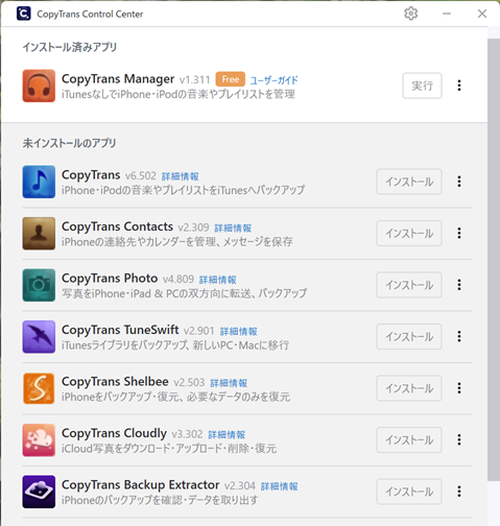Viewport: 500px width, 526px height.
Task: Open the three-dot menu for CopyTrans Shelbee
Action: coord(459,388)
